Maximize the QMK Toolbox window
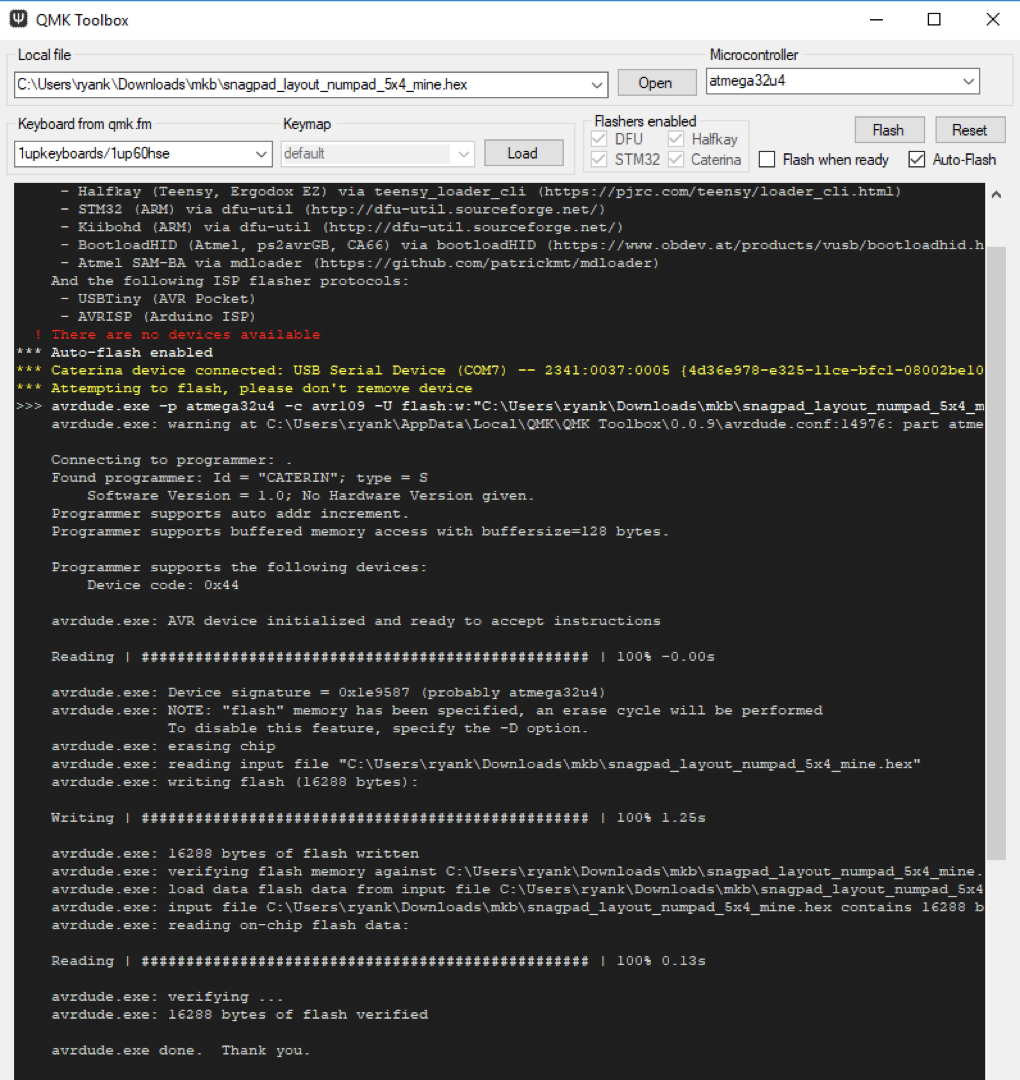Viewport: 1020px width, 1080px height. pos(934,19)
